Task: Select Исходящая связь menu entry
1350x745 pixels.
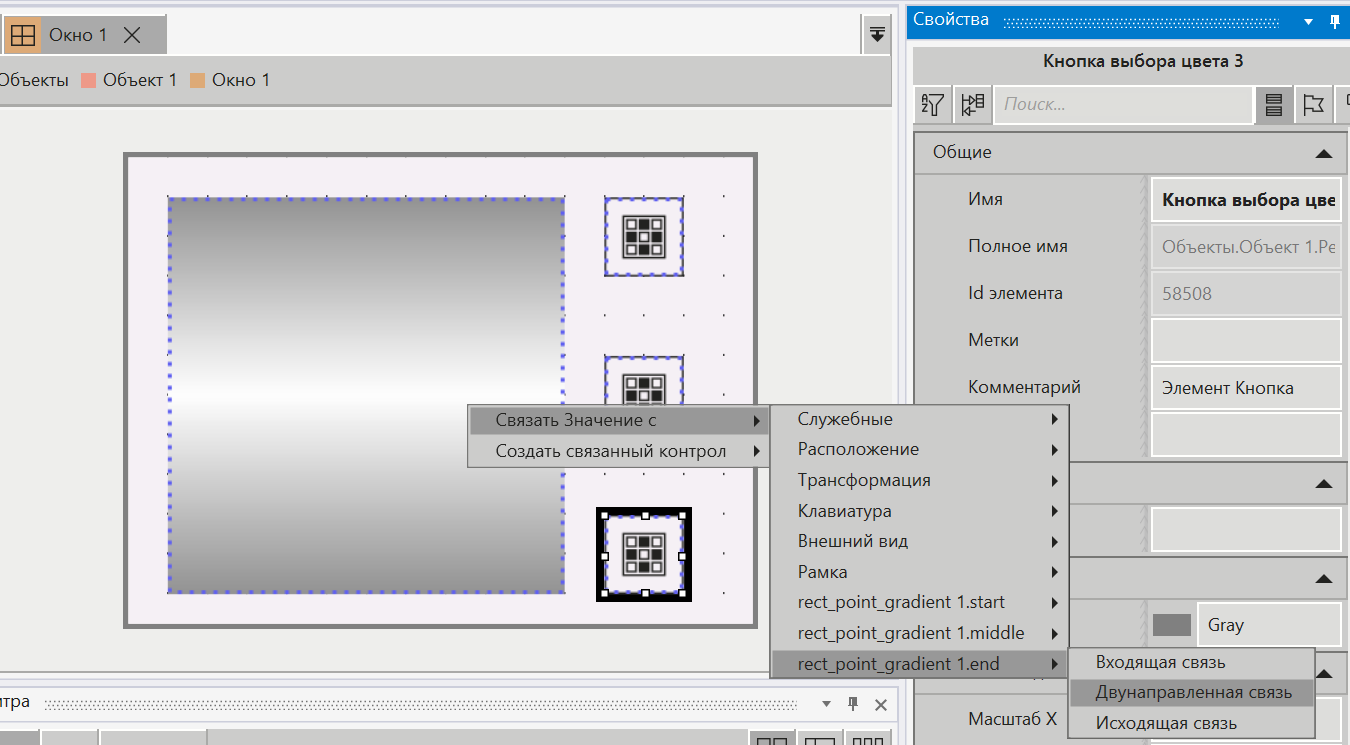Action: click(x=1166, y=723)
